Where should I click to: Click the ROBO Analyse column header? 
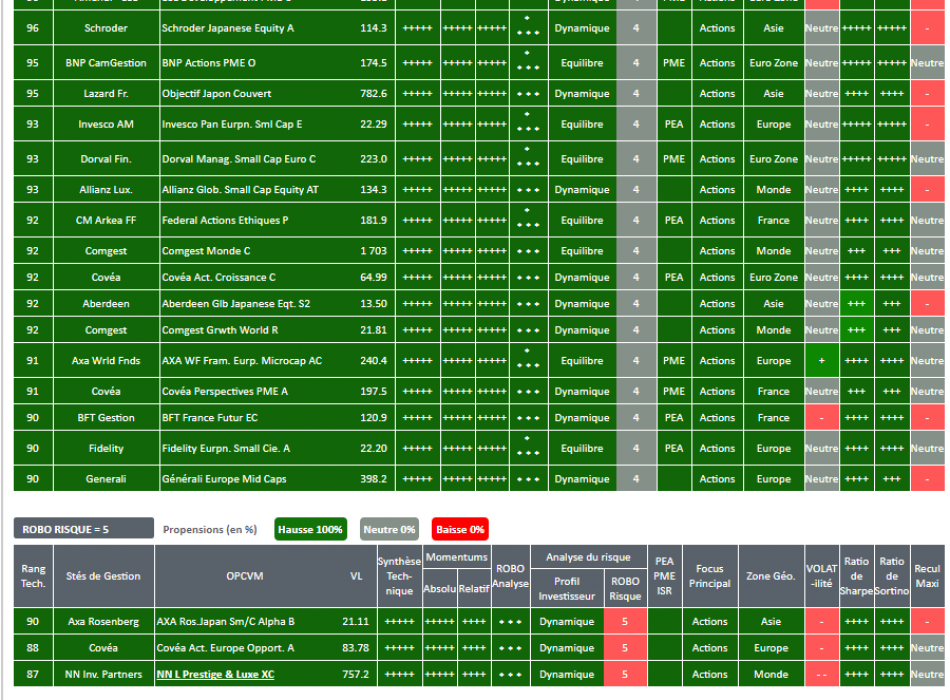510,576
